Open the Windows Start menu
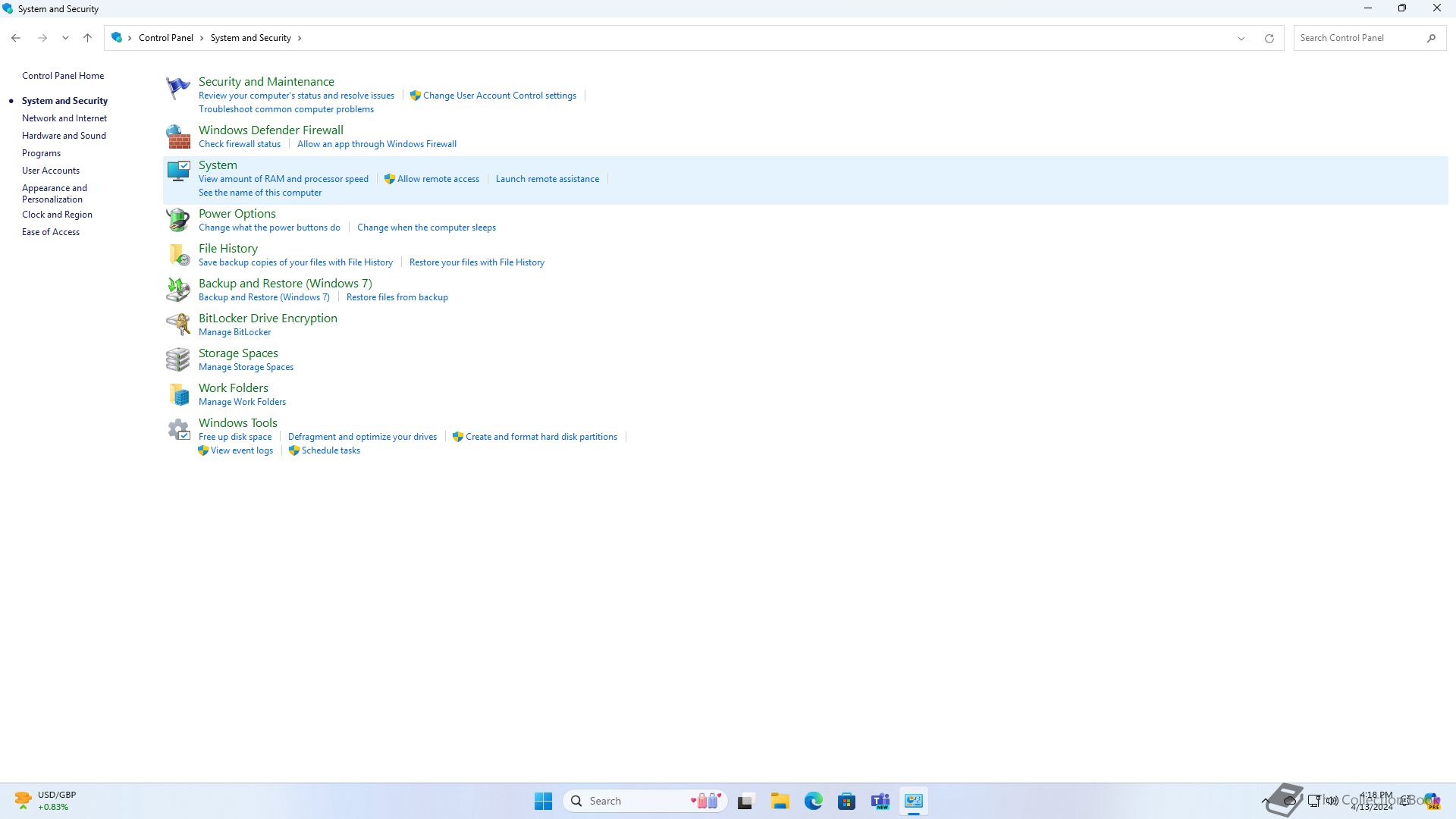 tap(543, 801)
